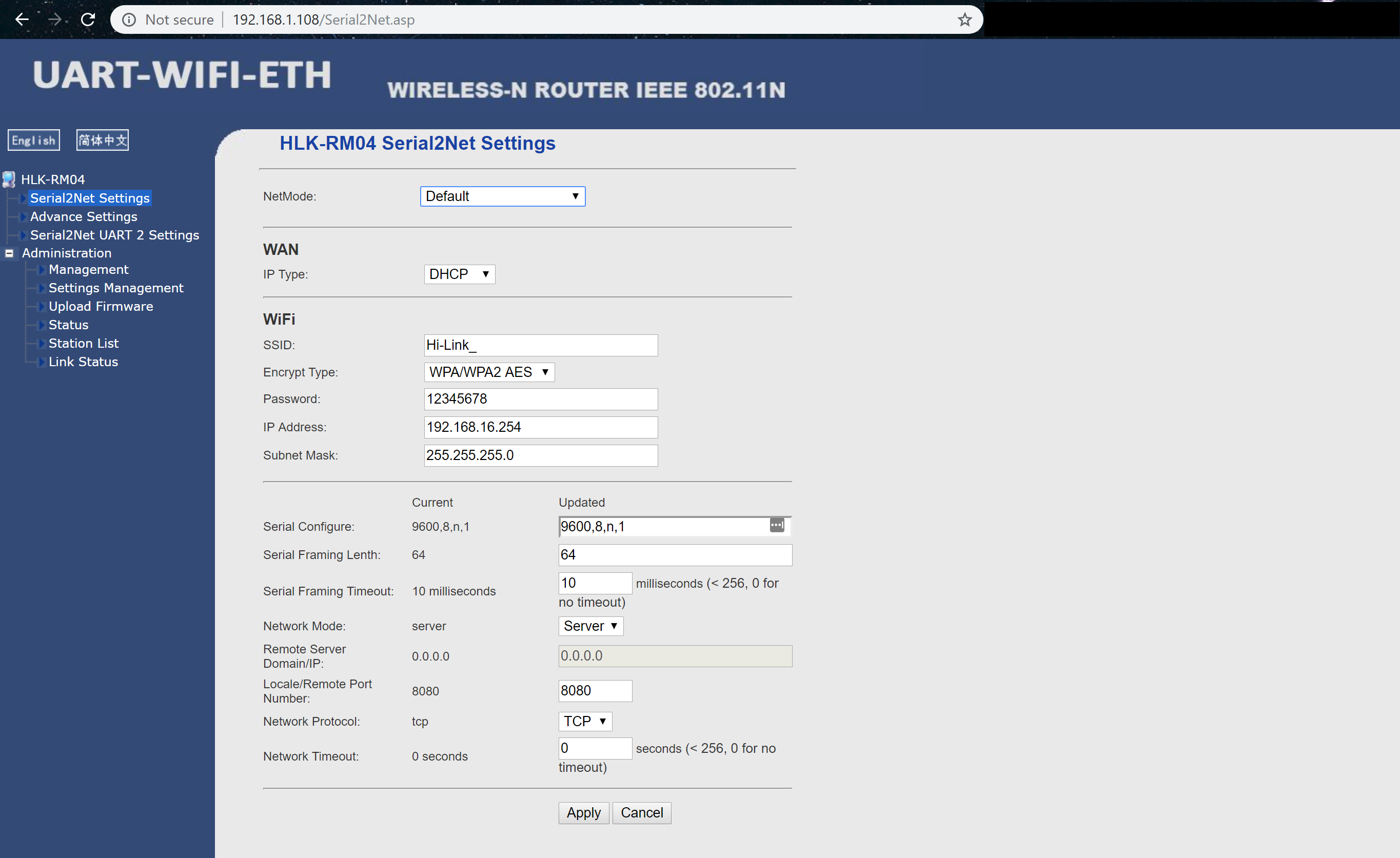Click the current port value 8080
This screenshot has width=1400, height=858.
(x=426, y=692)
